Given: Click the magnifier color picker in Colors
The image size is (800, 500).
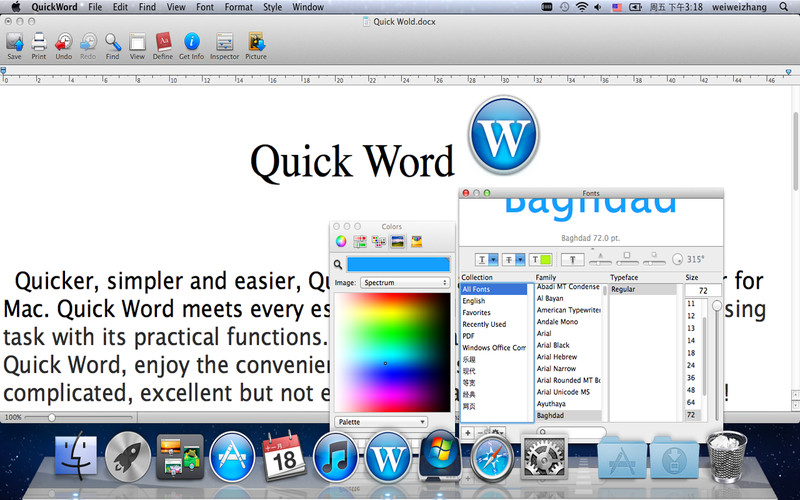Looking at the screenshot, I should [x=338, y=264].
